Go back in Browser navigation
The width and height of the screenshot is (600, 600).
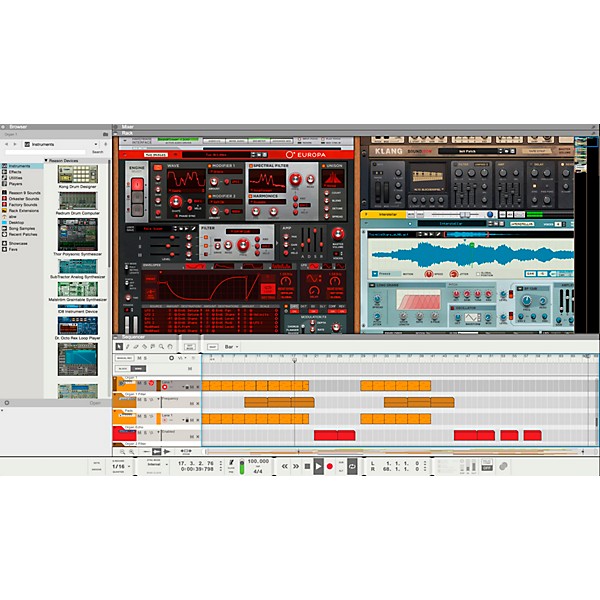(7, 144)
